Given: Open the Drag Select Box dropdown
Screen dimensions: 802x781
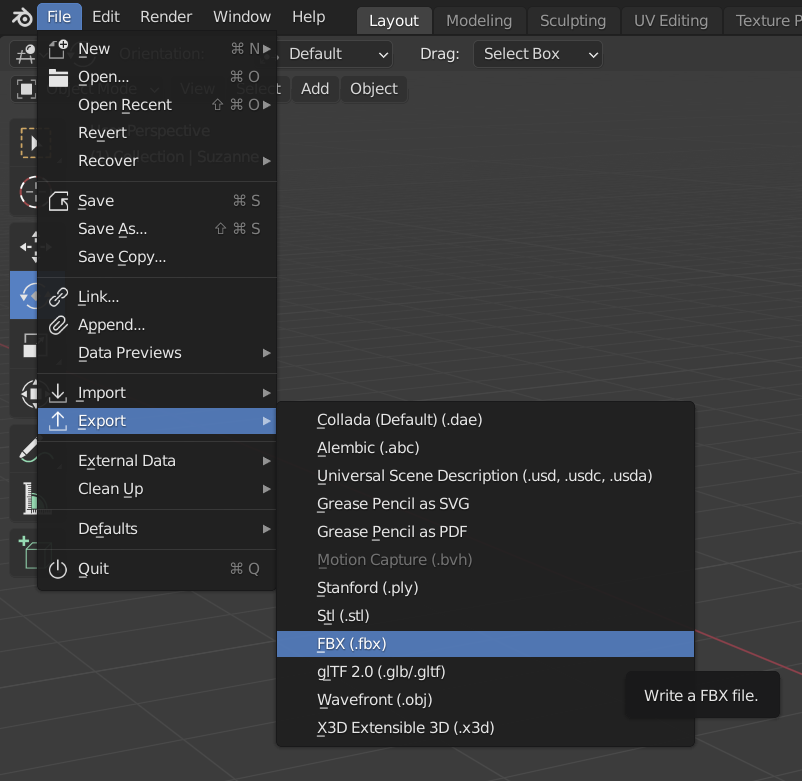Looking at the screenshot, I should coord(538,54).
